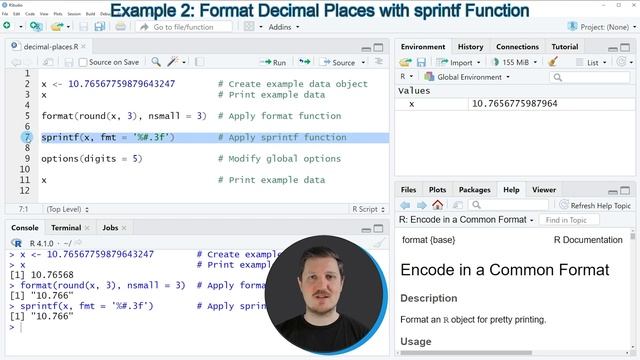Click the Environment search field

[x=589, y=77]
